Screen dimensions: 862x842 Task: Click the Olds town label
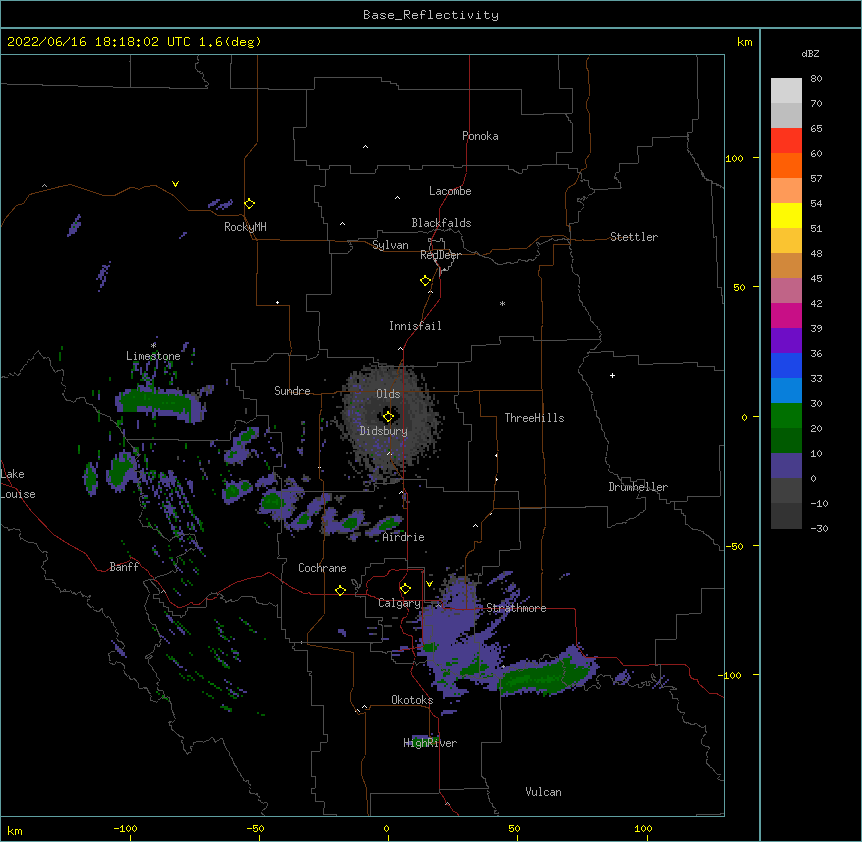(x=388, y=394)
